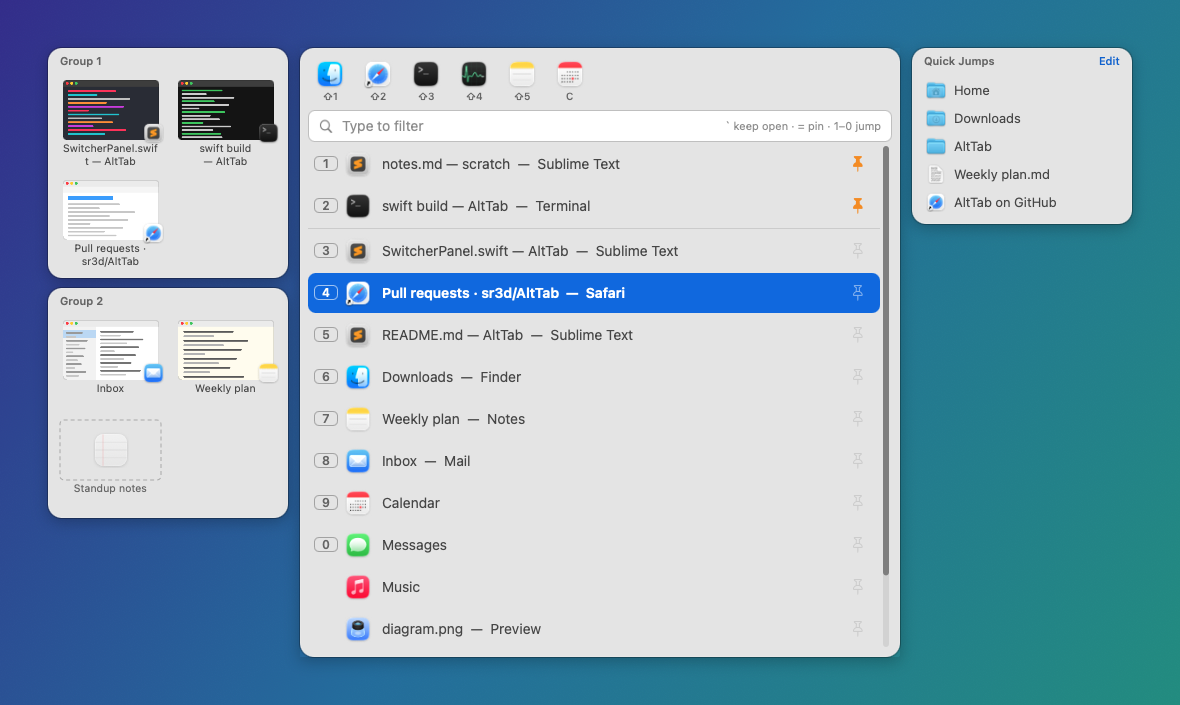Pin the diagram.png — Preview row
The height and width of the screenshot is (705, 1180).
[x=857, y=629]
